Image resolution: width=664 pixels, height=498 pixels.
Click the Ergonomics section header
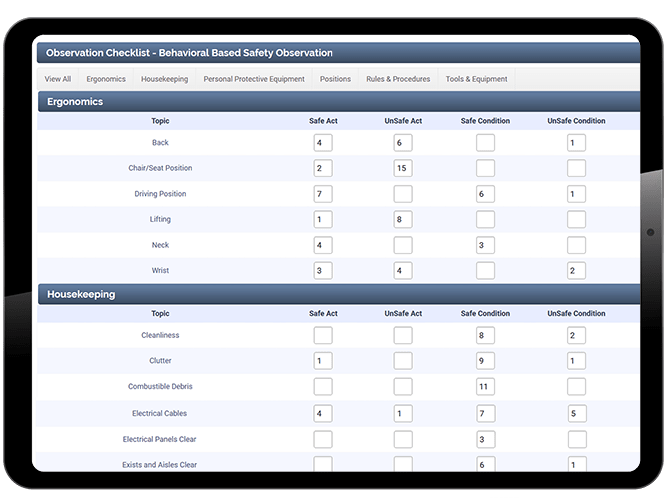[75, 102]
